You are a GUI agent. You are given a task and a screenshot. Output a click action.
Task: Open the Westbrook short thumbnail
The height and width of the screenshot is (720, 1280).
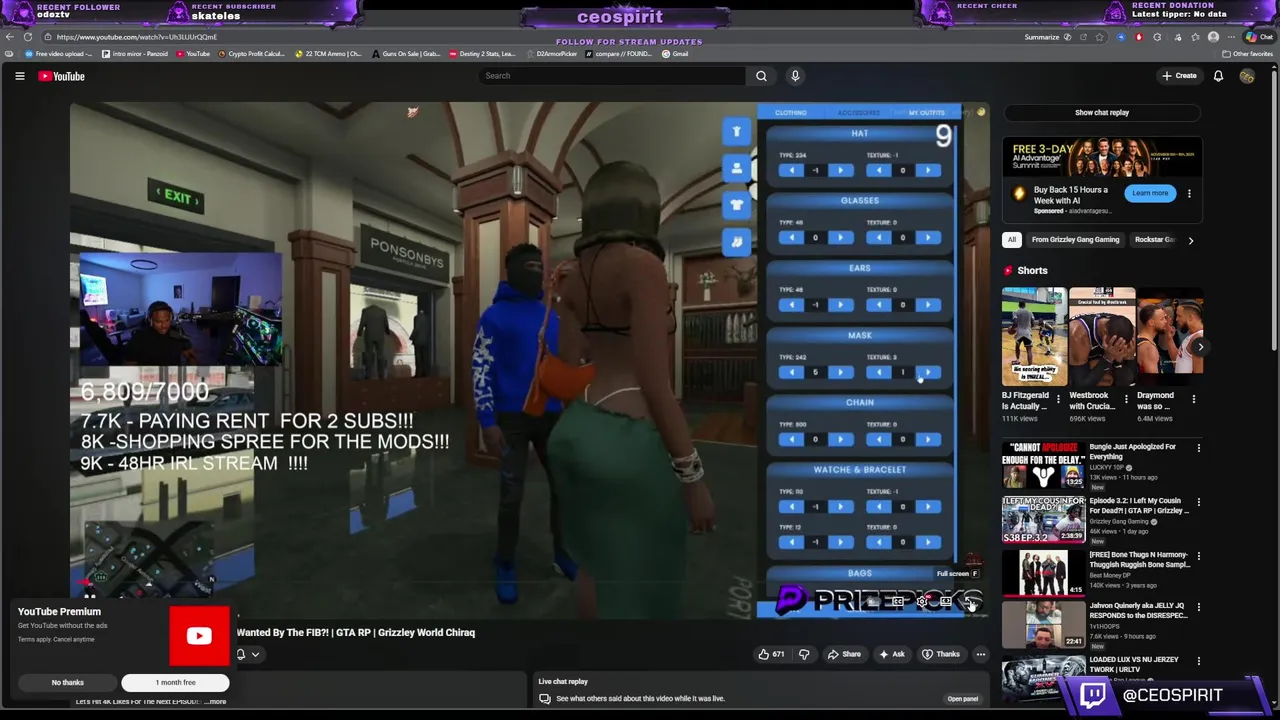[x=1102, y=337]
